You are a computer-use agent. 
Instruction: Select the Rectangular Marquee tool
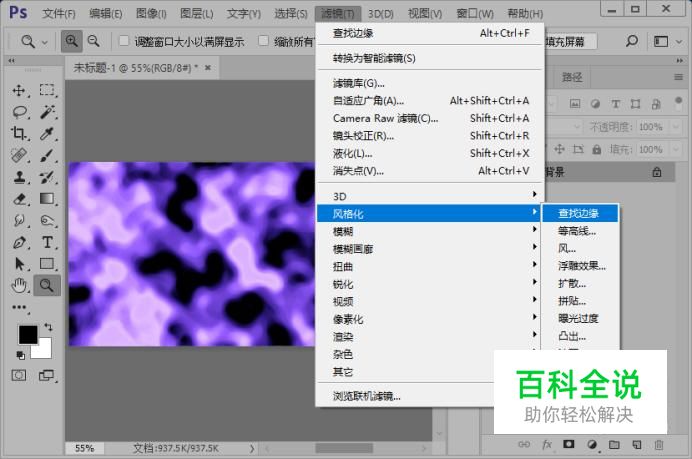(x=47, y=90)
